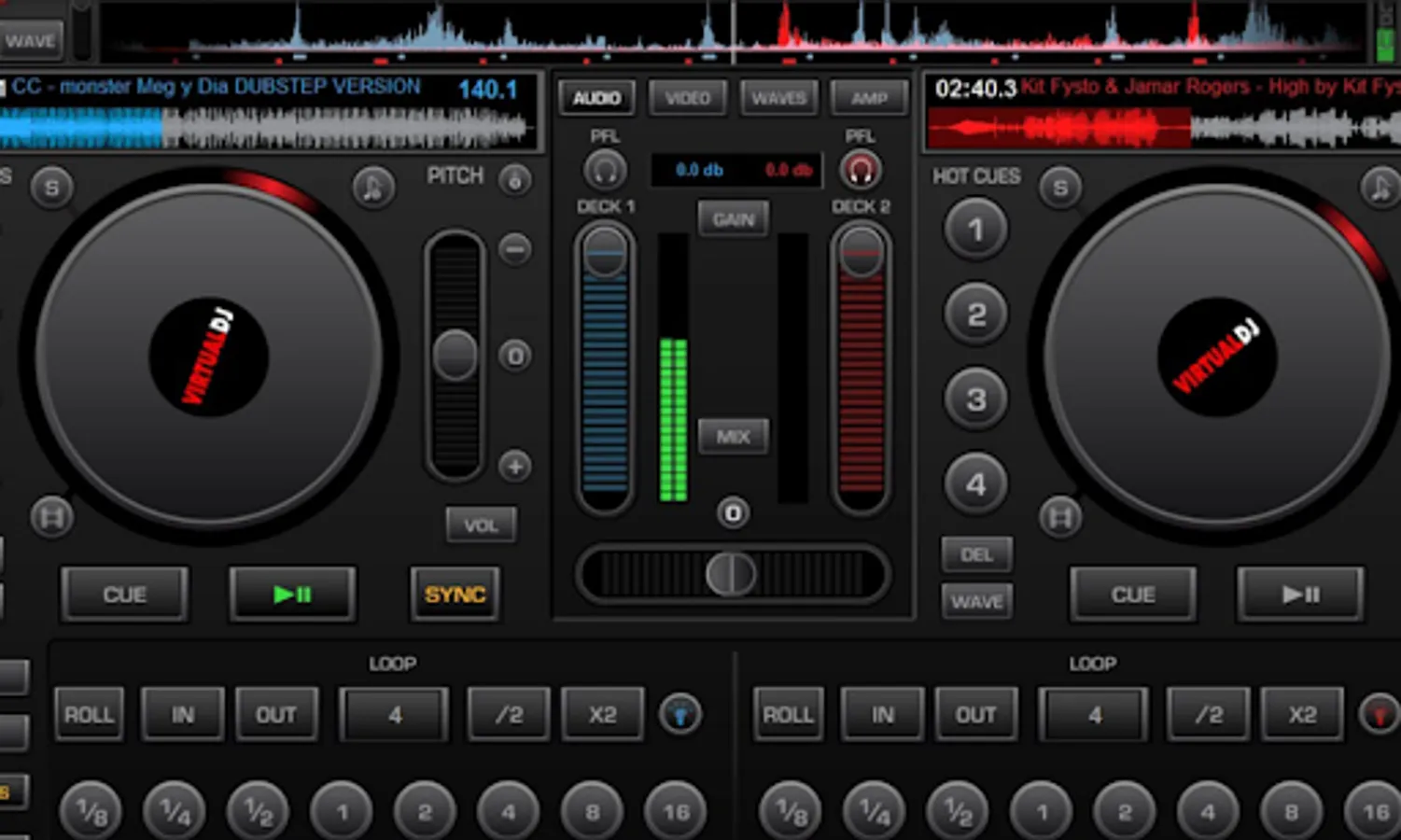Click the music note icon on left deck
Image resolution: width=1401 pixels, height=840 pixels.
(373, 188)
